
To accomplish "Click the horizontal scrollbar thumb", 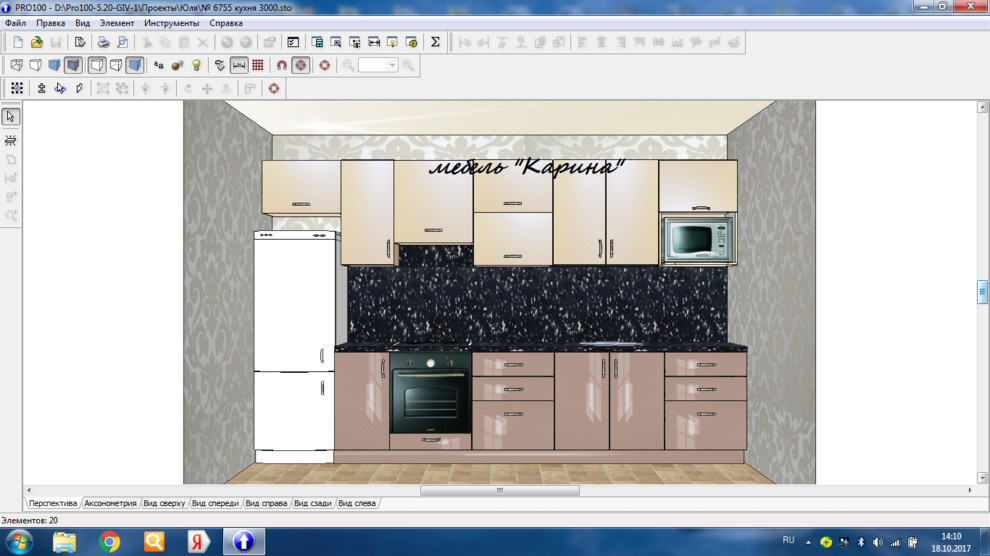I will [499, 491].
